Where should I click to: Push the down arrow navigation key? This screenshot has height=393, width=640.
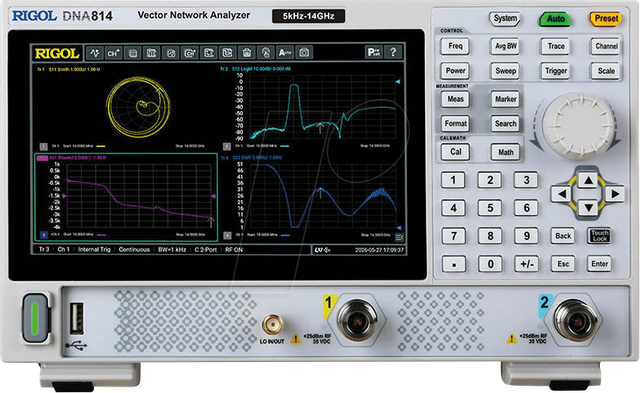point(588,208)
